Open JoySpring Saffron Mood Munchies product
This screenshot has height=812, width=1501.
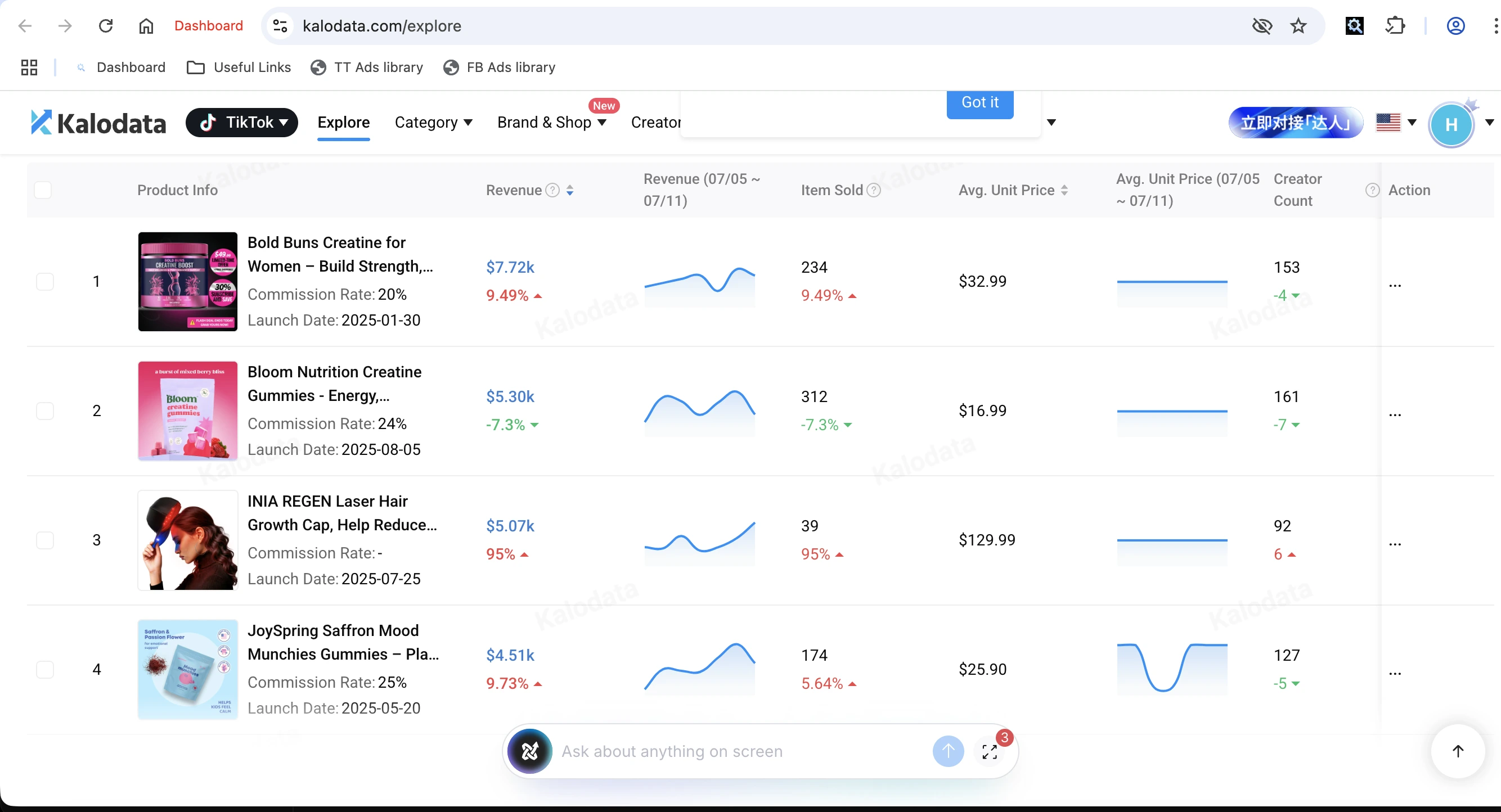point(343,642)
